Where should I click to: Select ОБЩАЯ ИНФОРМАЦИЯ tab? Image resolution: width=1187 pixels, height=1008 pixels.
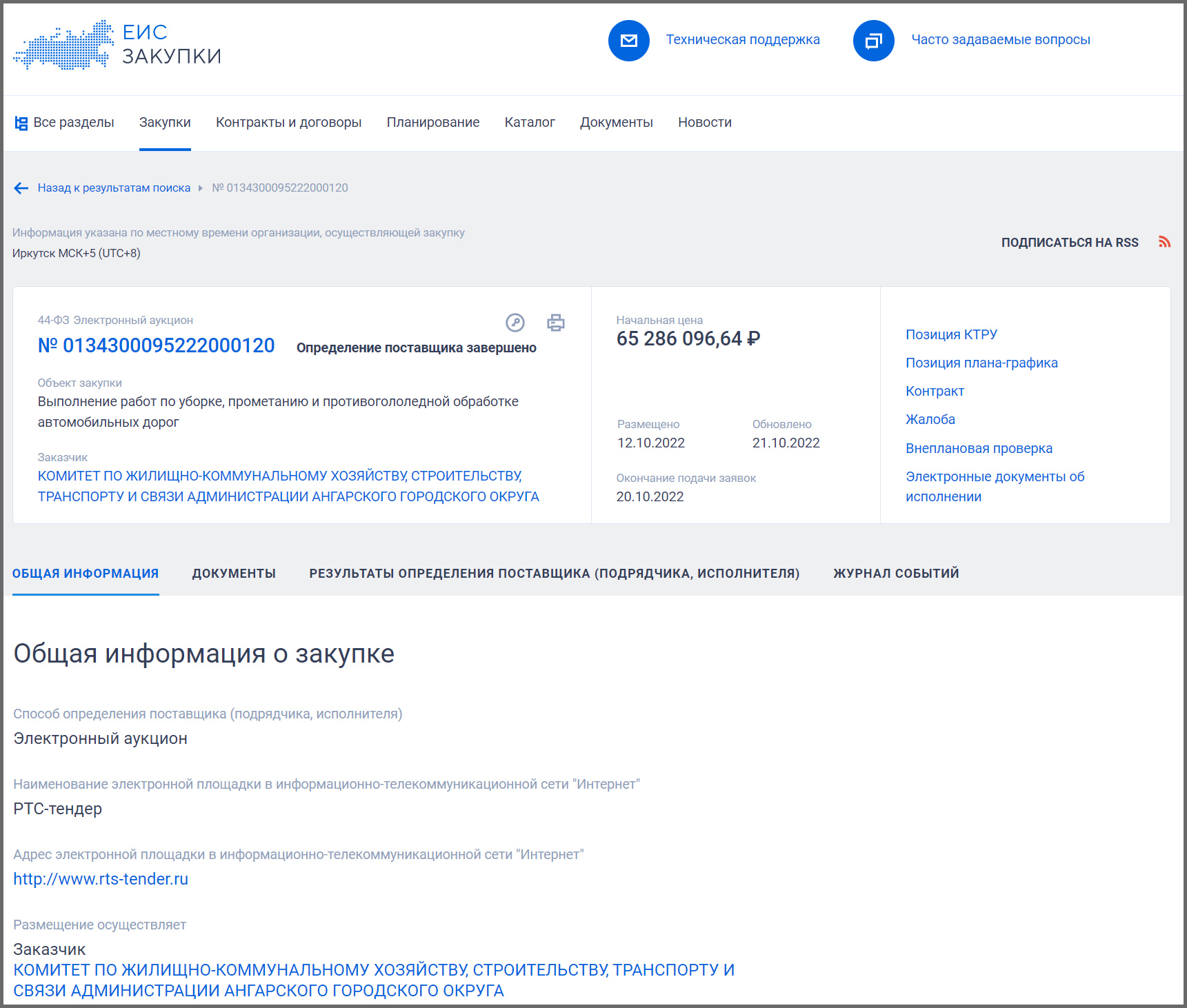click(86, 574)
